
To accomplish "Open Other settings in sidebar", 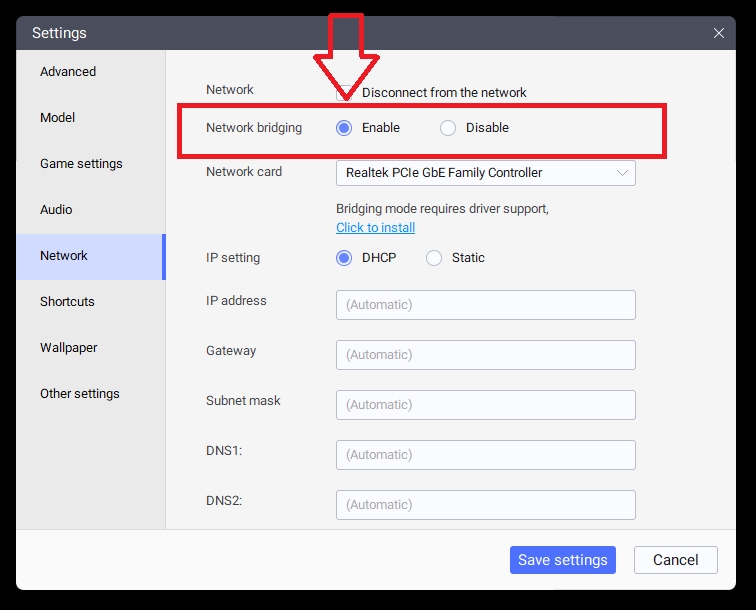I will [80, 394].
